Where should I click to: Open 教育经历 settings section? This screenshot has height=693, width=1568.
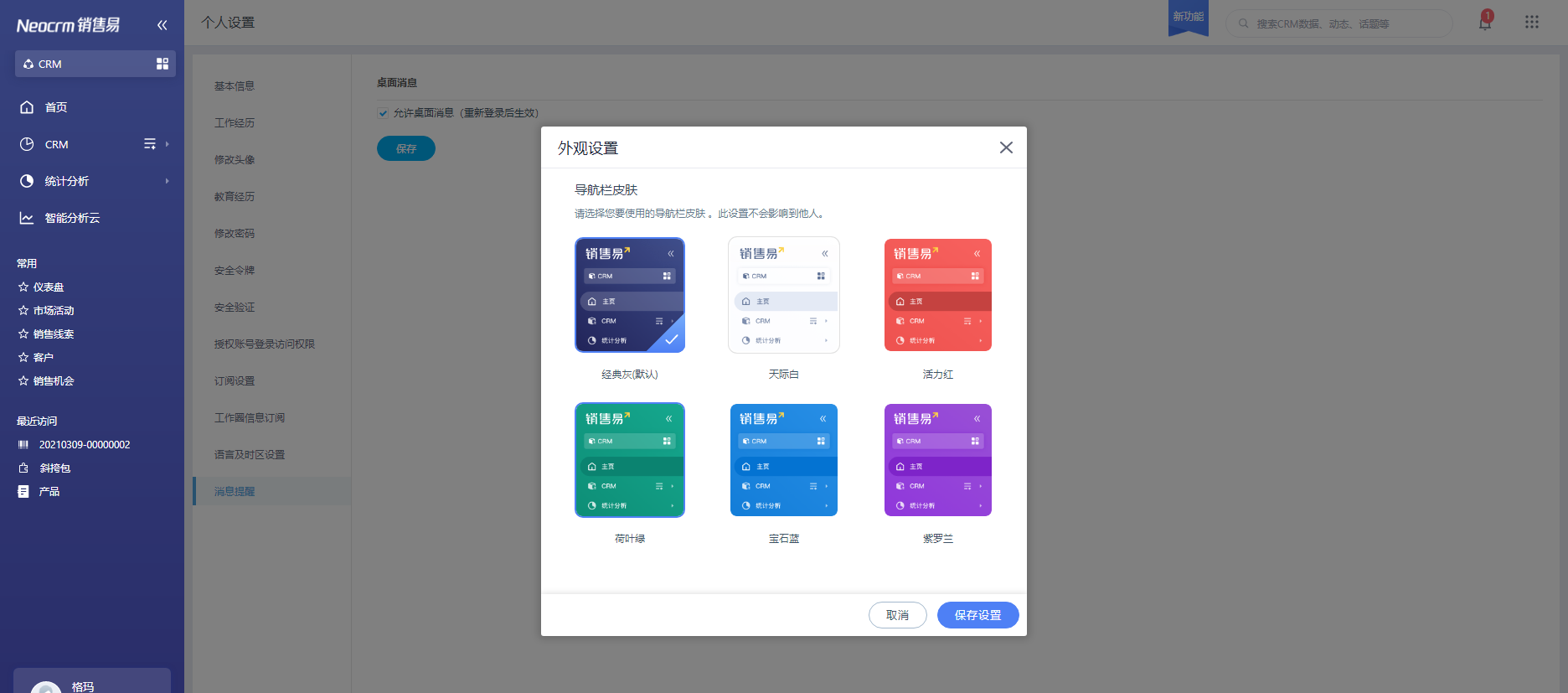pyautogui.click(x=235, y=197)
